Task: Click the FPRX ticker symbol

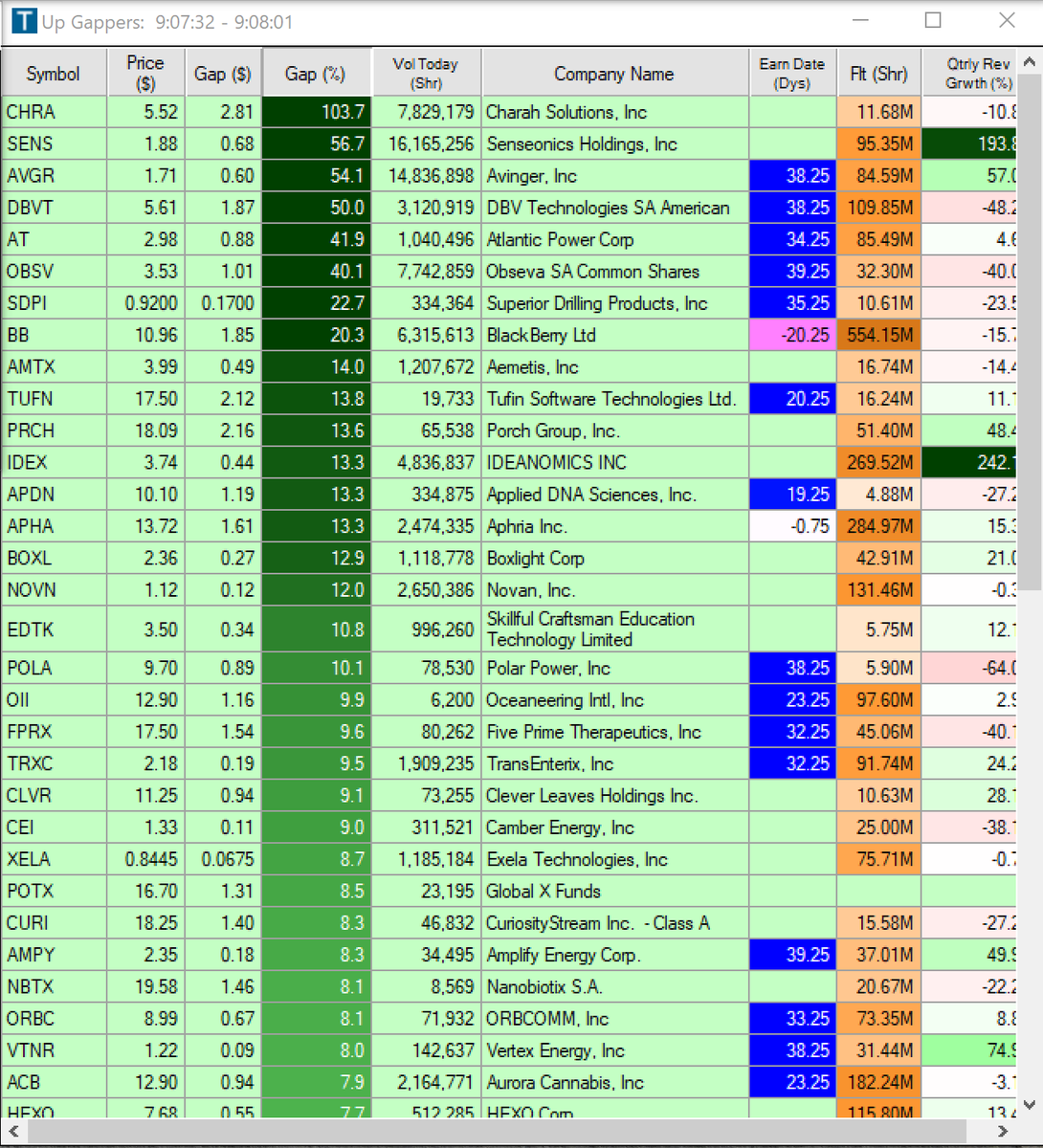Action: [x=30, y=732]
